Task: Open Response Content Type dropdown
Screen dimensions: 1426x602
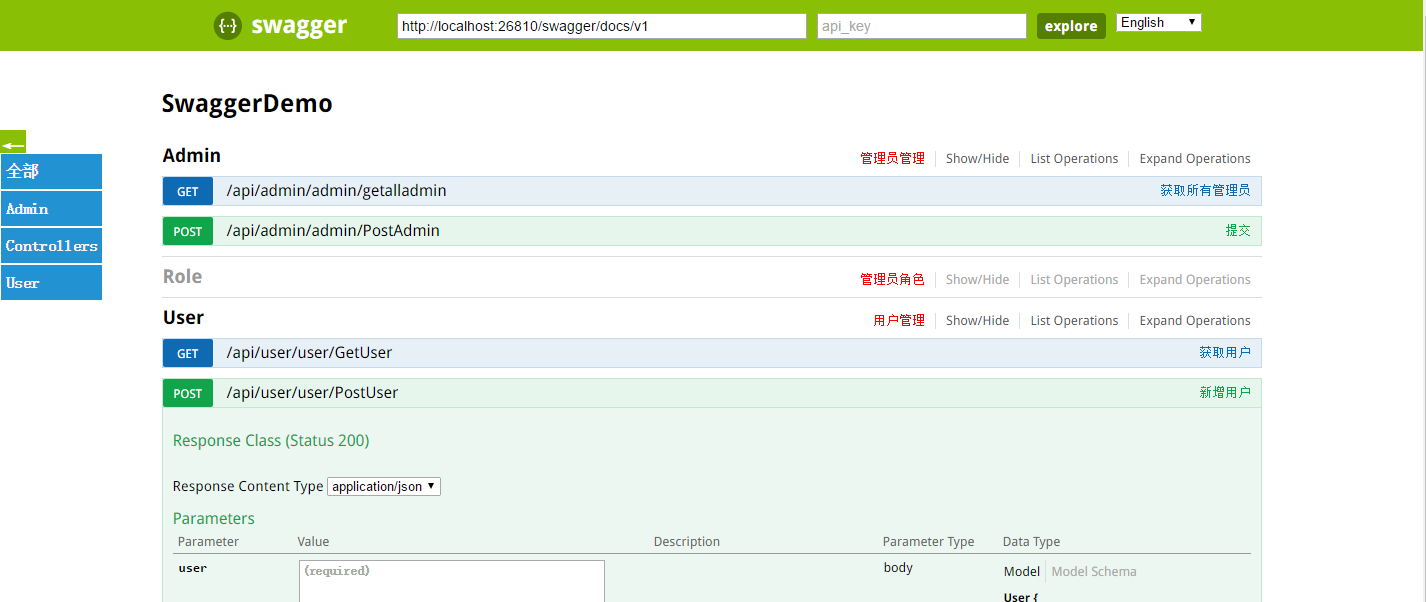Action: click(x=384, y=486)
